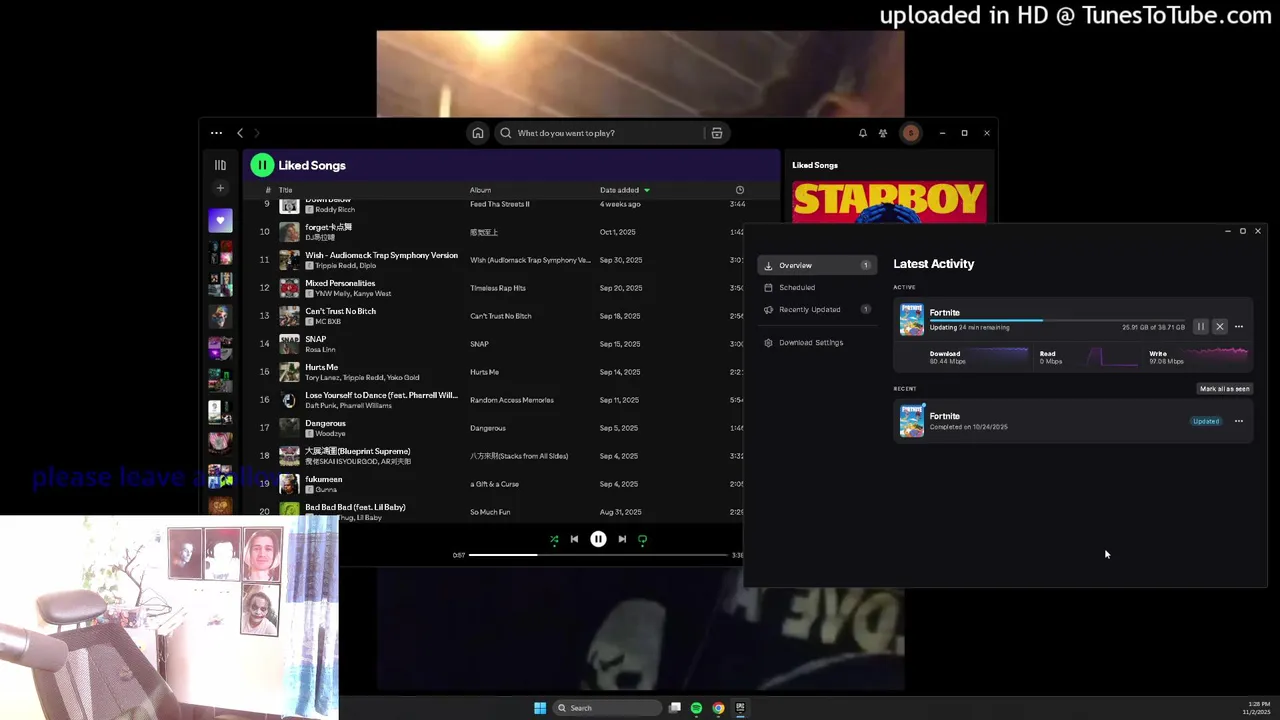
Task: Toggle repeat in Spotify player
Action: [x=643, y=539]
